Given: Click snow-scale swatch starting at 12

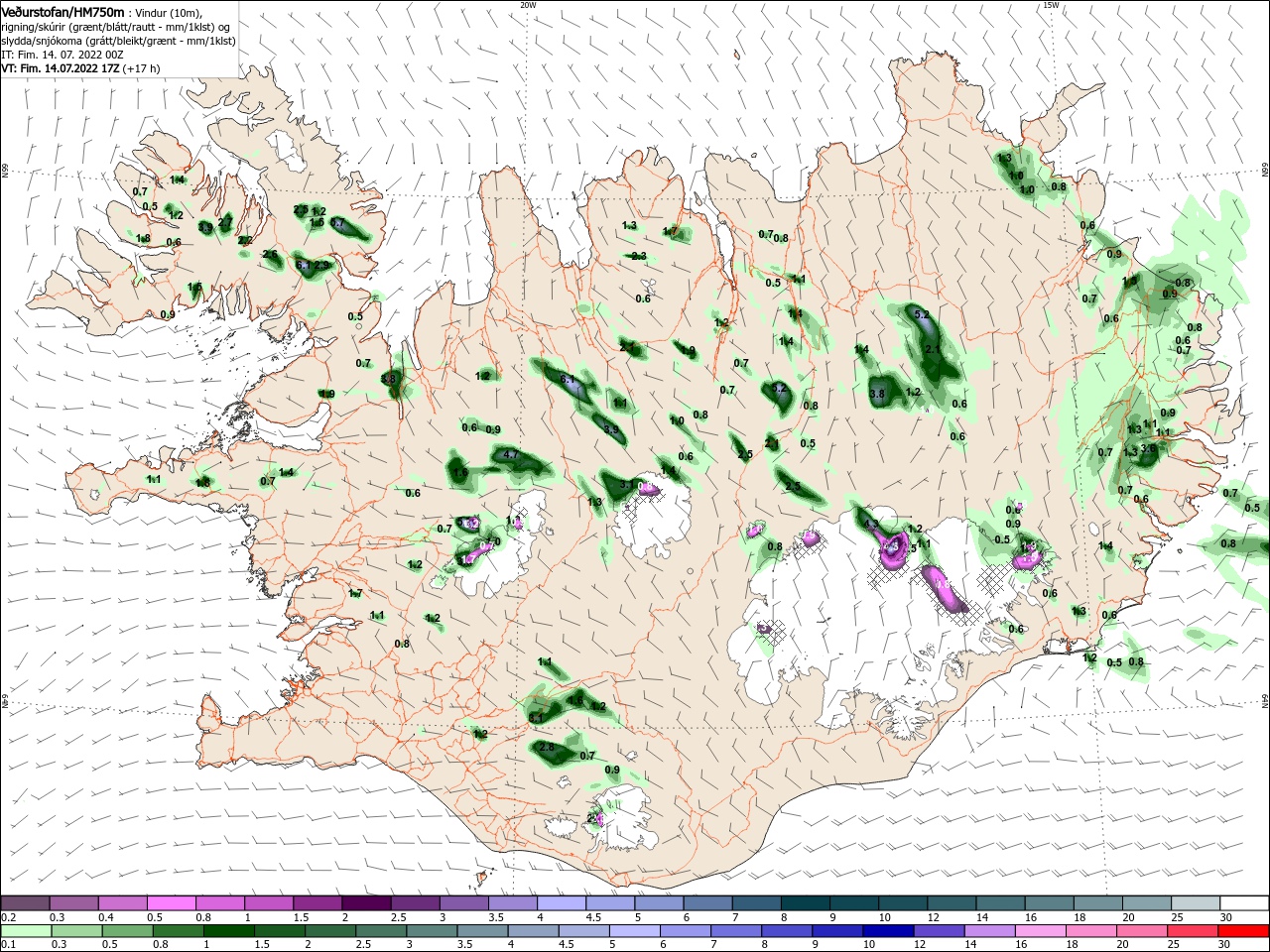Looking at the screenshot, I should (x=952, y=903).
